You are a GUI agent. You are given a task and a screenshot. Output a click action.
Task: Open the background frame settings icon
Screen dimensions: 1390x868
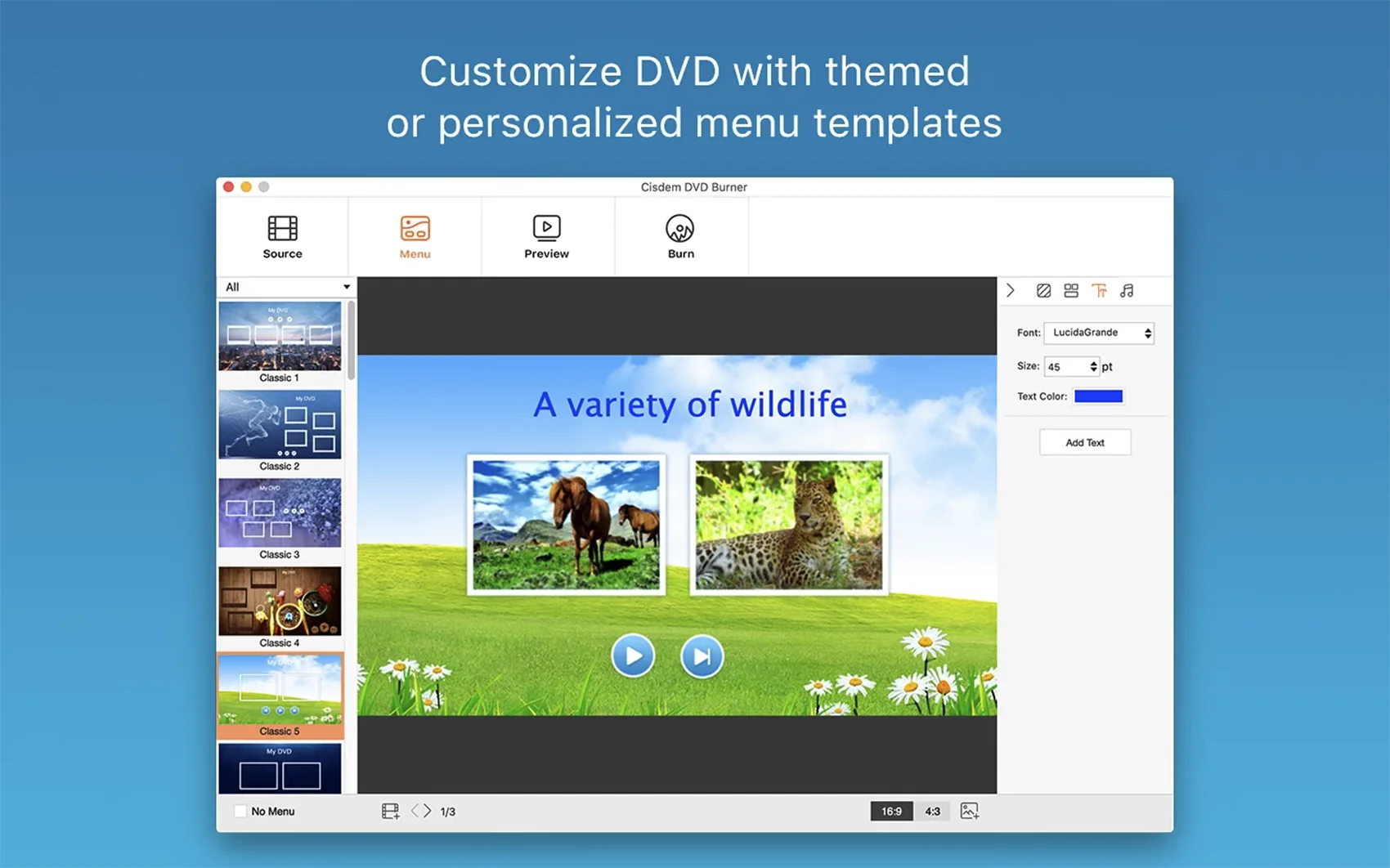[x=1043, y=291]
